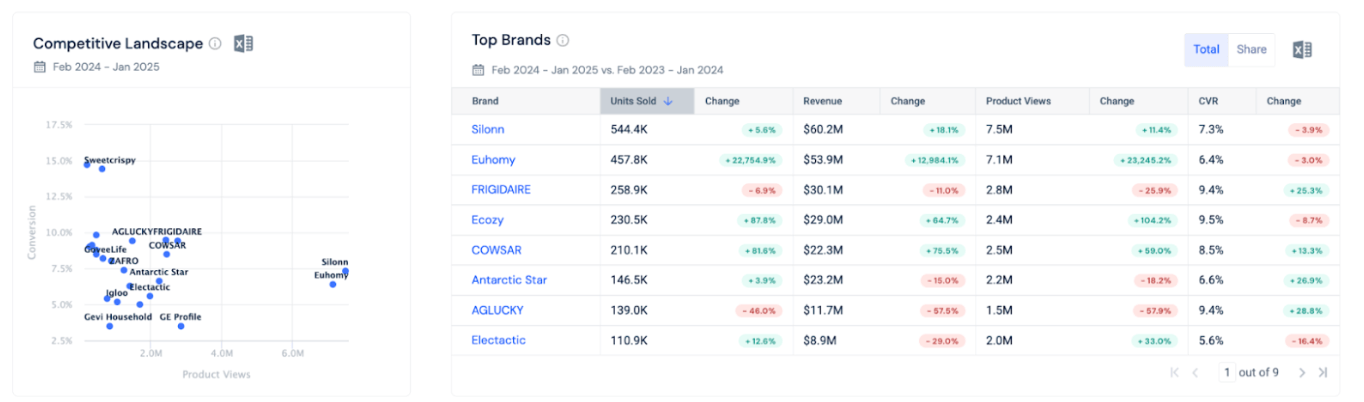1364x402 pixels.
Task: Export Competitive Landscape chart to Excel
Action: [243, 43]
